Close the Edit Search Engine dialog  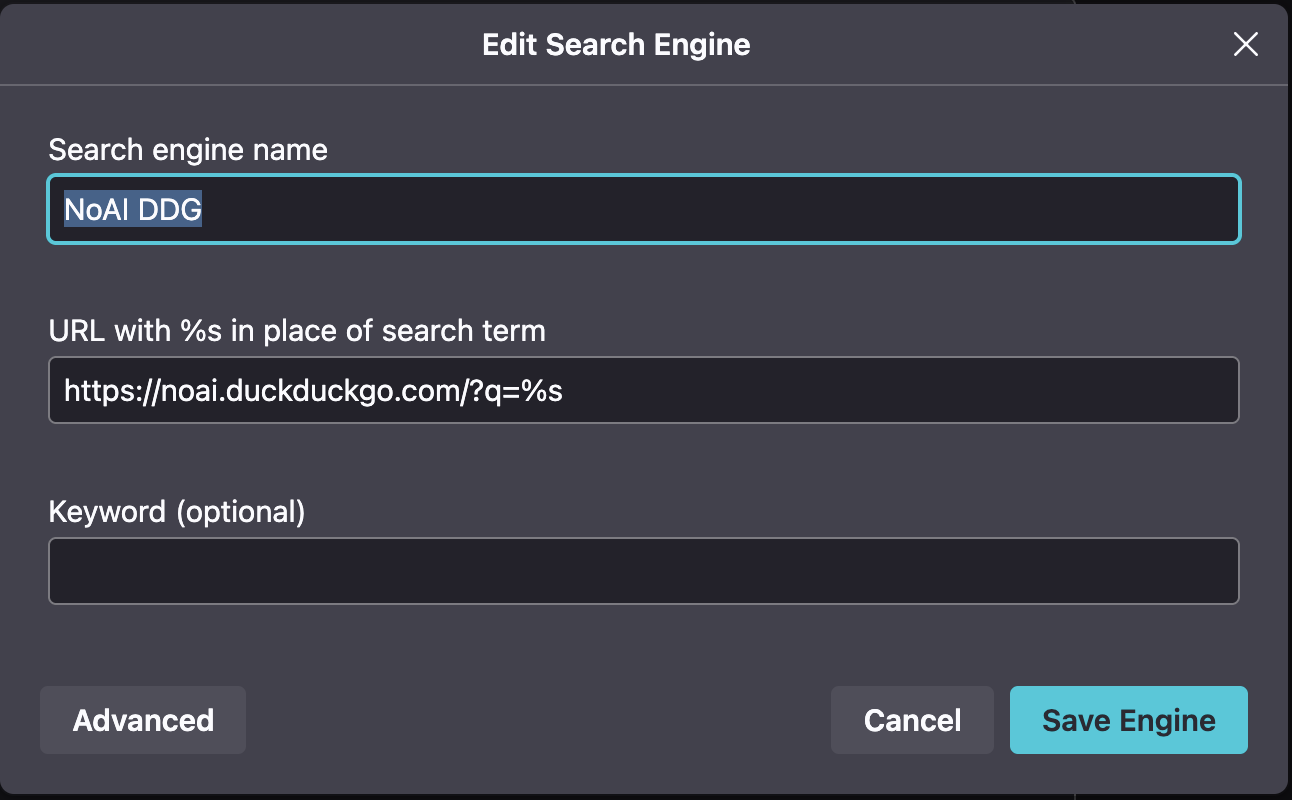click(1245, 44)
